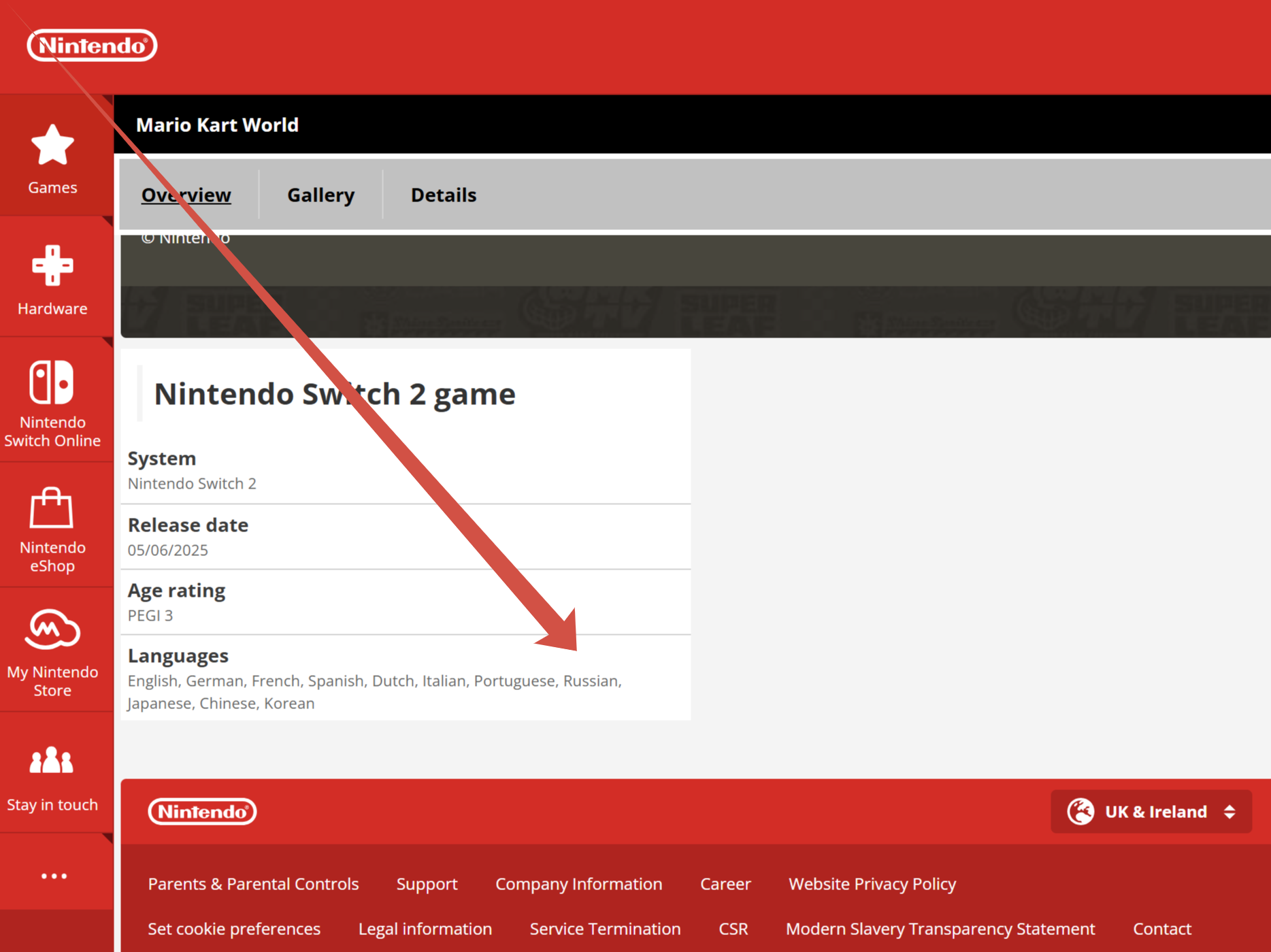Viewport: 1271px width, 952px height.
Task: Open the Stay in touch people icon
Action: (52, 761)
